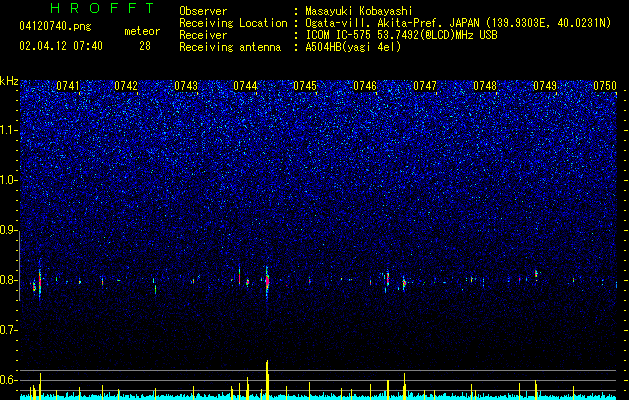Select receiver text ICOM IC-575 53.7492 MHz USB
This screenshot has width=629, height=400.
[x=401, y=35]
